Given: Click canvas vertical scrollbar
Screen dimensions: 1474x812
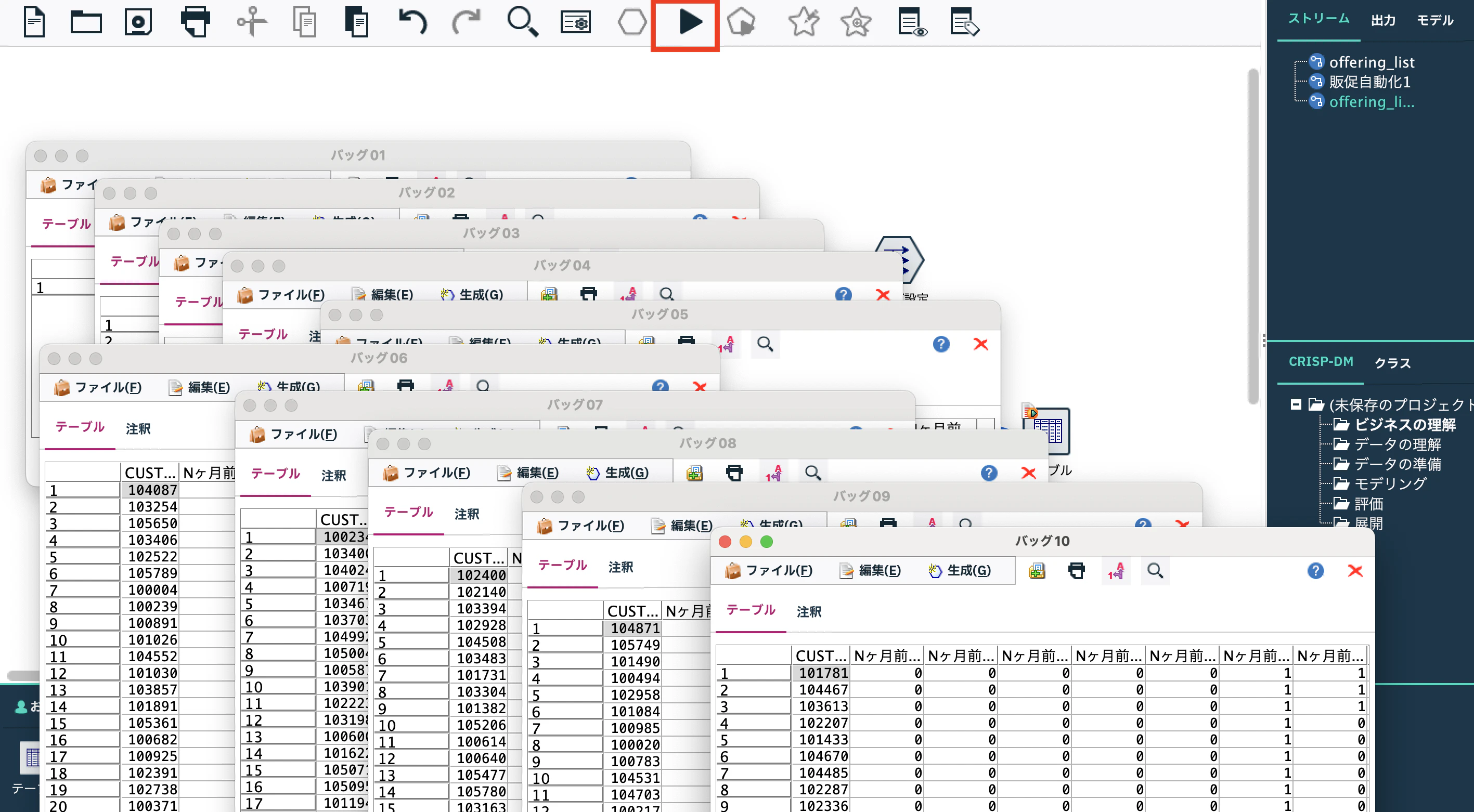Looking at the screenshot, I should 1252,234.
